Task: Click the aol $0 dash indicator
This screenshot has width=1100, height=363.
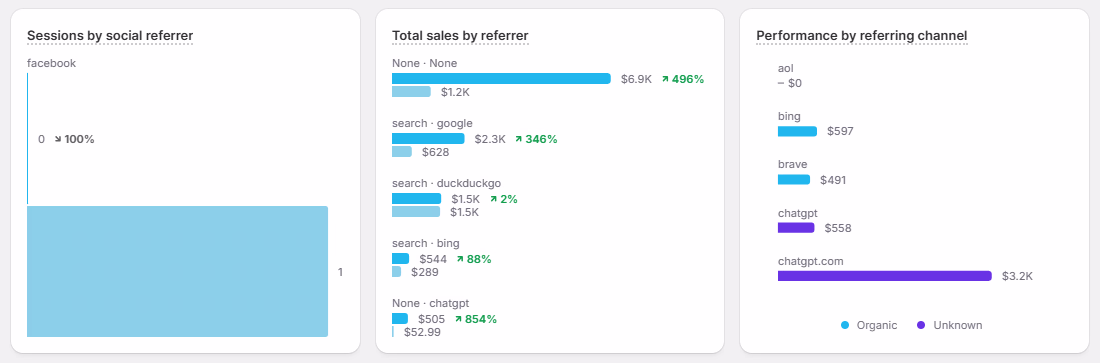Action: point(781,83)
